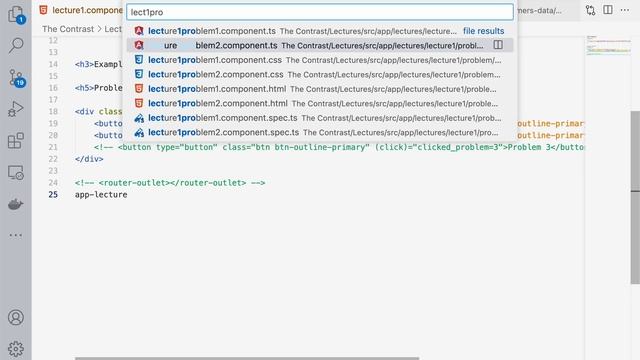Open lecture1problem1.component.ts result
Screen dimensions: 640x360
point(320,31)
